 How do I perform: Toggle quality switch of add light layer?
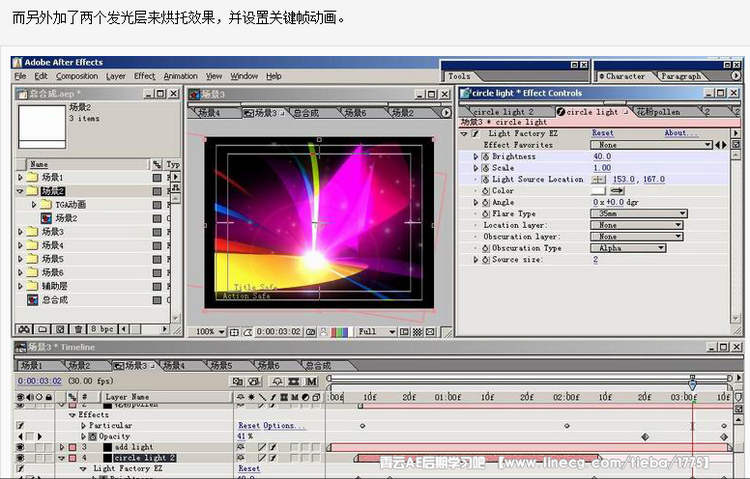(x=262, y=447)
